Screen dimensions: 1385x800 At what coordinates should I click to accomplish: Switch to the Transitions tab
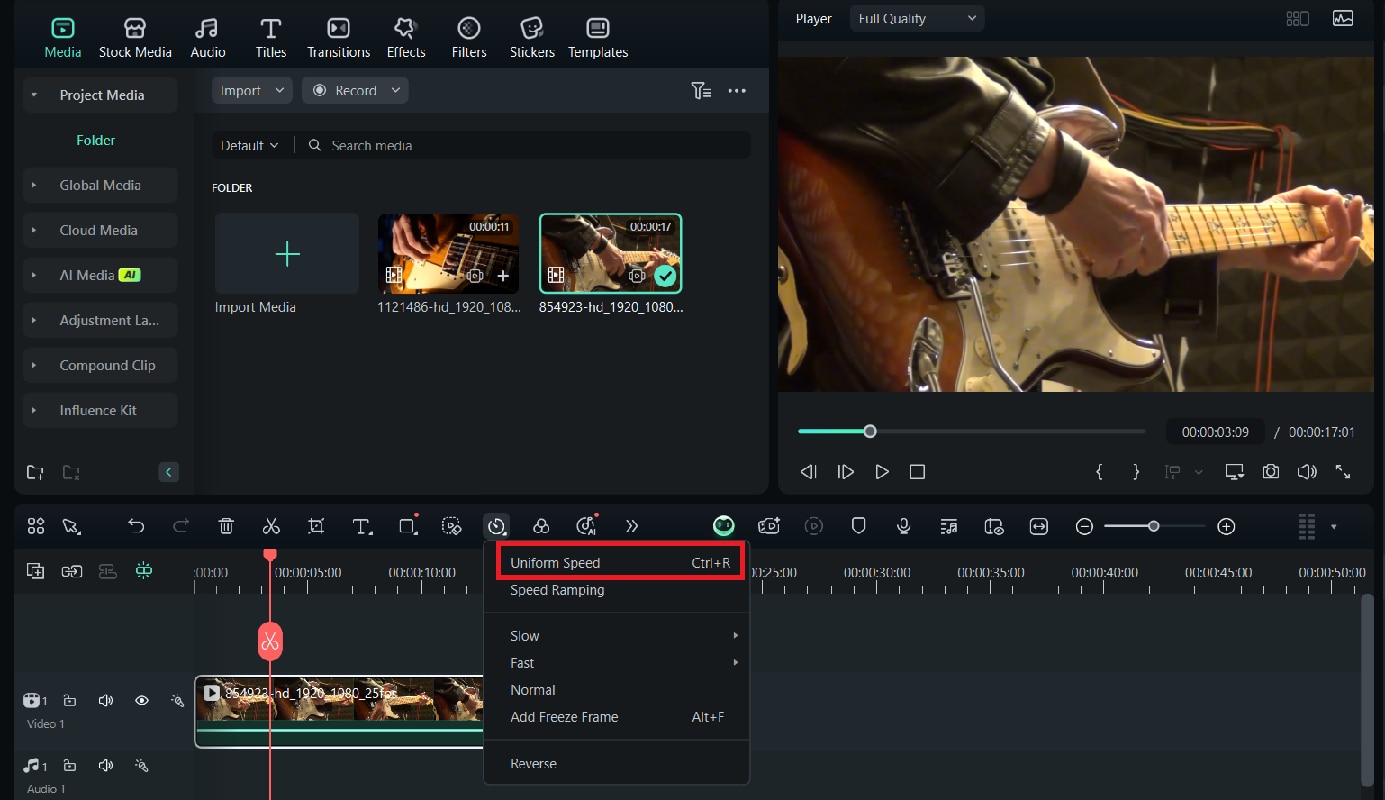pos(338,38)
